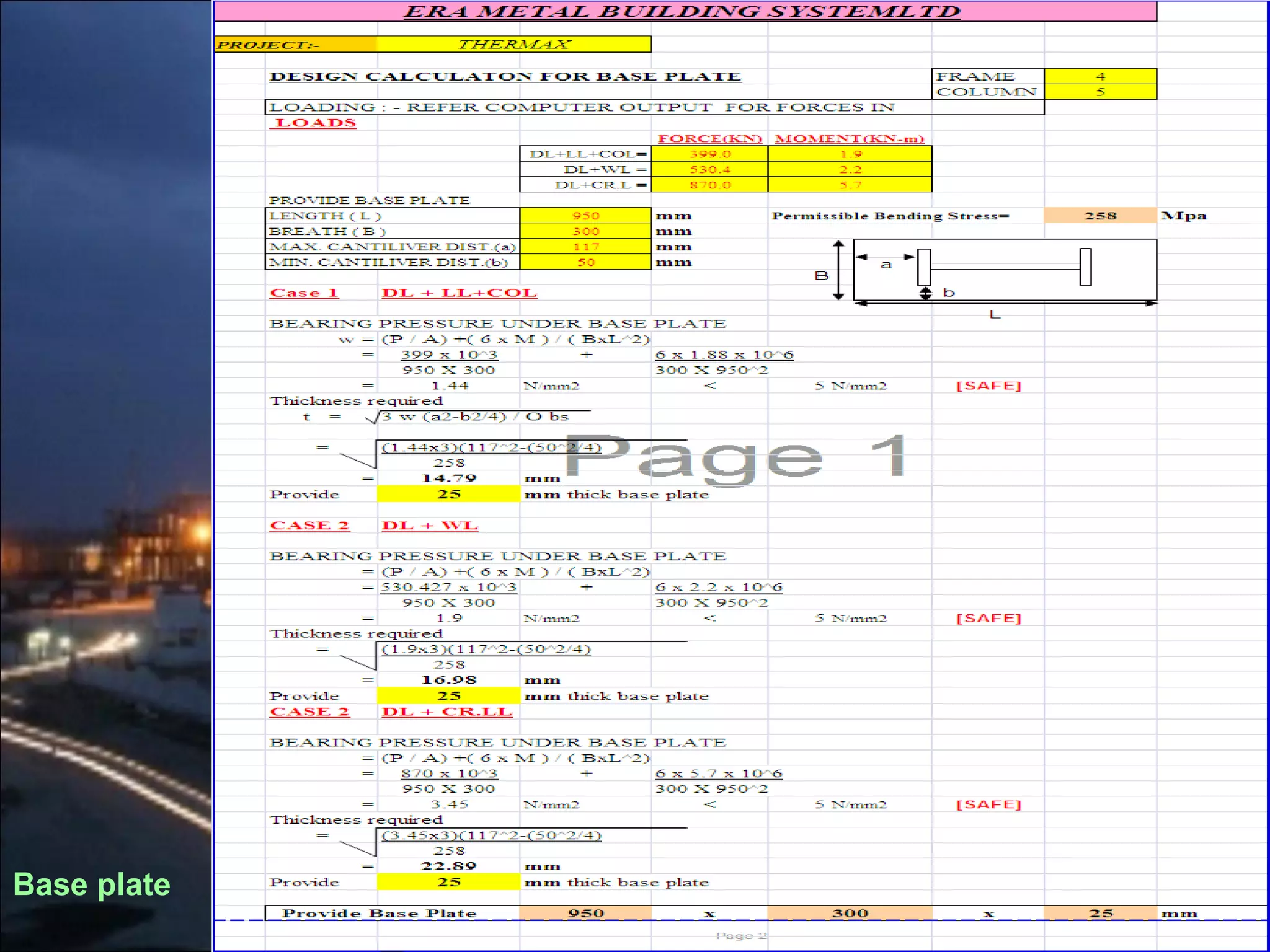1270x952 pixels.
Task: Click Permissible Bending Stress value 258
Action: tap(1100, 216)
